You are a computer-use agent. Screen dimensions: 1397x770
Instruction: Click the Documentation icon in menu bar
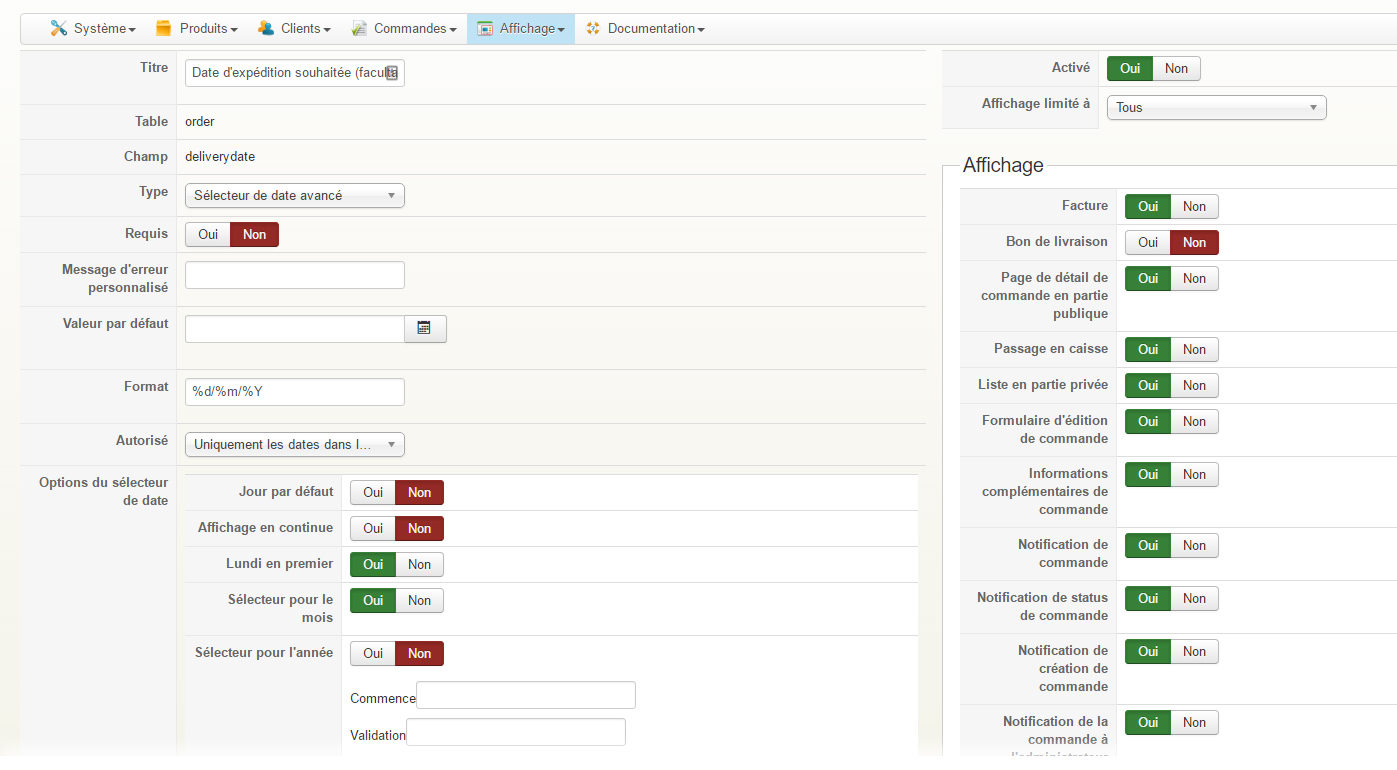click(593, 28)
